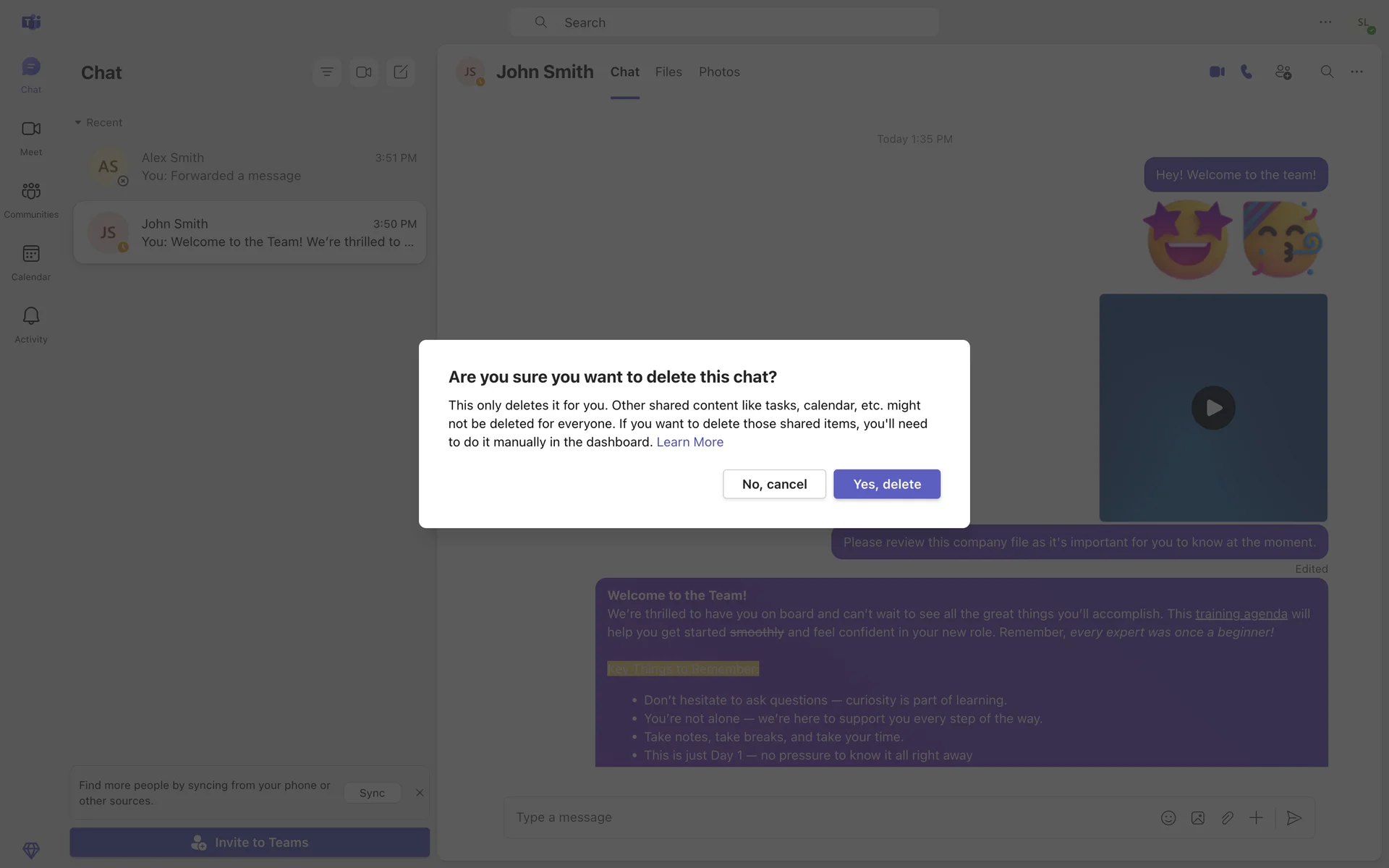Play the video in the chat
1389x868 pixels.
(1213, 408)
